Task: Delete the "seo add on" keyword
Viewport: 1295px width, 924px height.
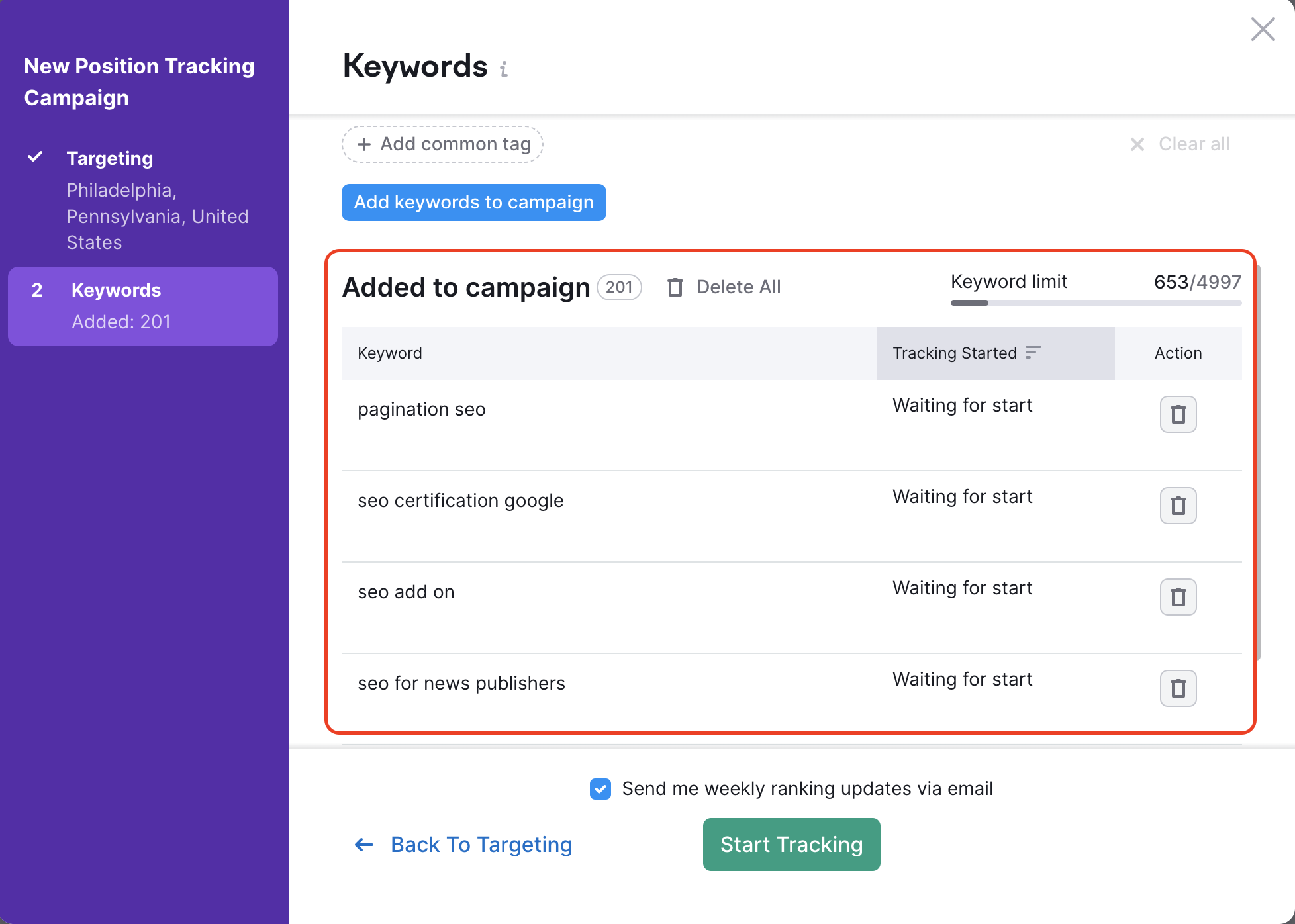Action: (x=1178, y=597)
